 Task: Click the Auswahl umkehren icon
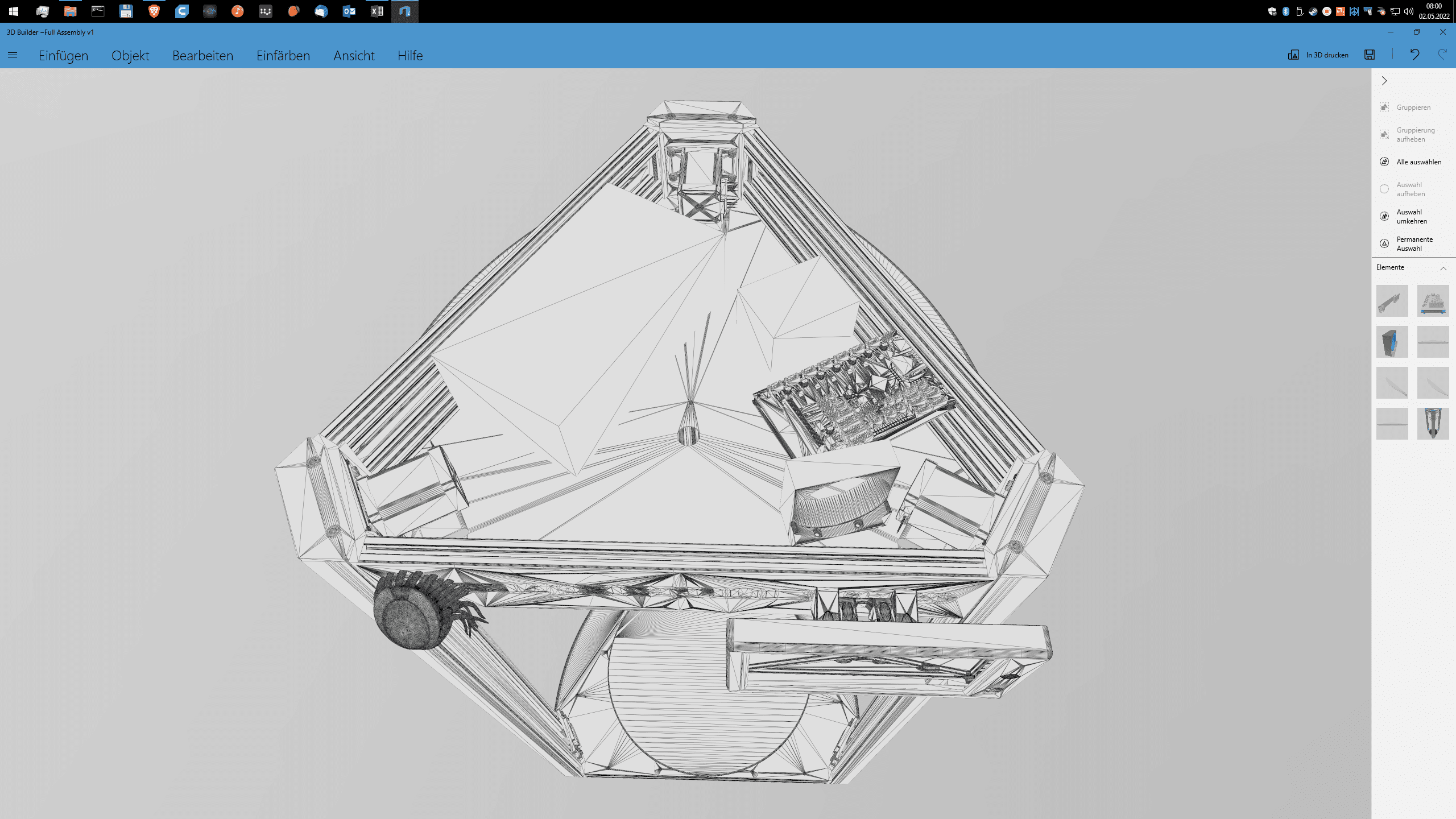tap(1384, 217)
